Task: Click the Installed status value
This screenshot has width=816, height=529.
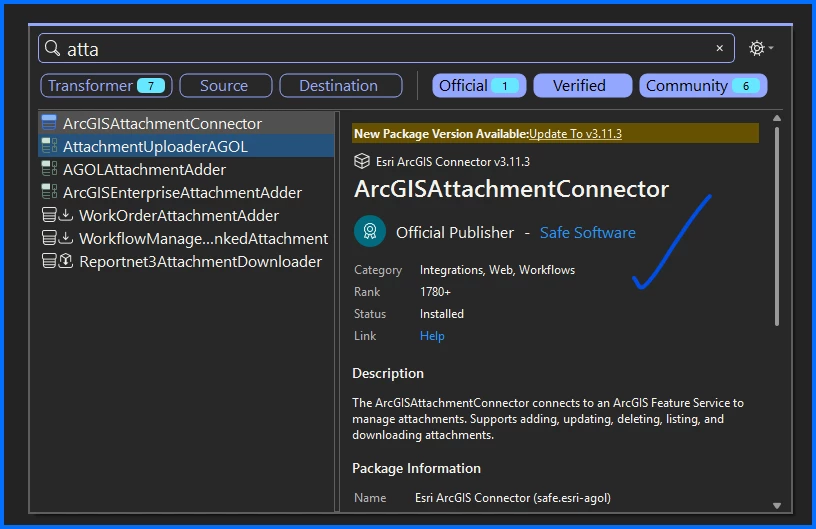Action: tap(442, 314)
